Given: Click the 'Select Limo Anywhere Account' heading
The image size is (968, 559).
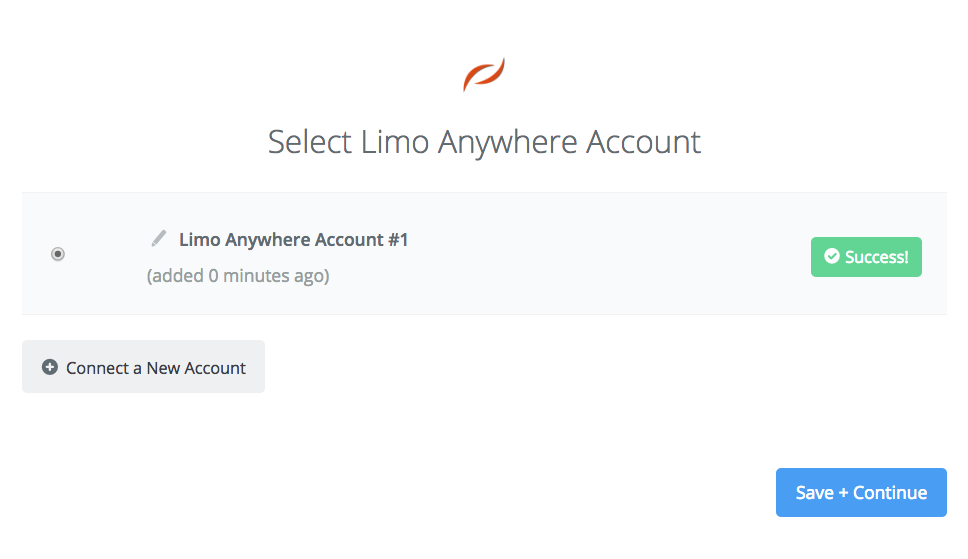Looking at the screenshot, I should coord(485,142).
